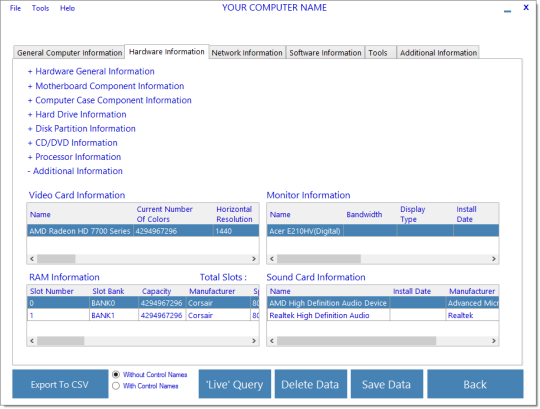Click RAM Information table scroll-right arrow

tap(254, 340)
